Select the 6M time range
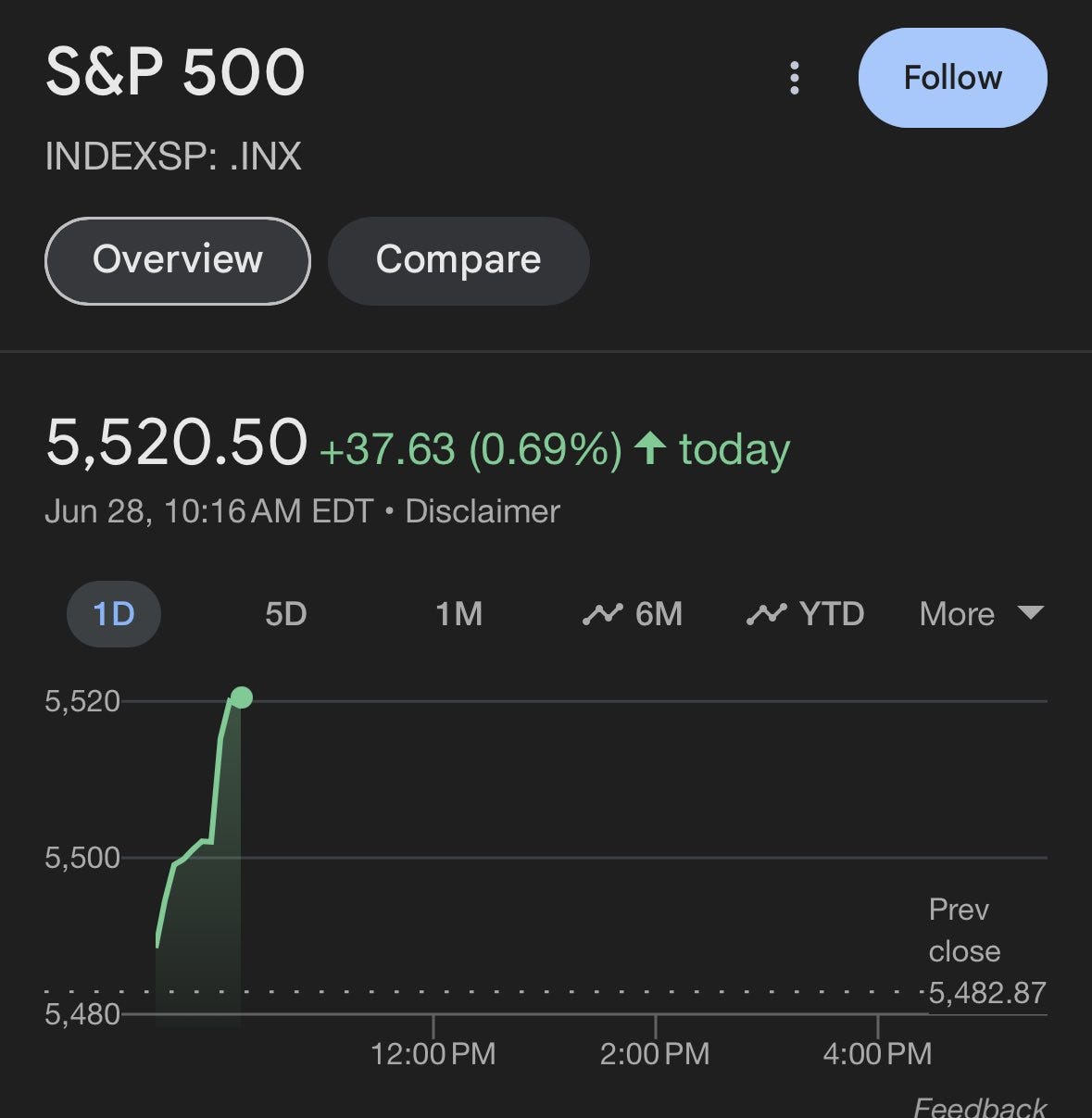The height and width of the screenshot is (1118, 1092). [658, 614]
